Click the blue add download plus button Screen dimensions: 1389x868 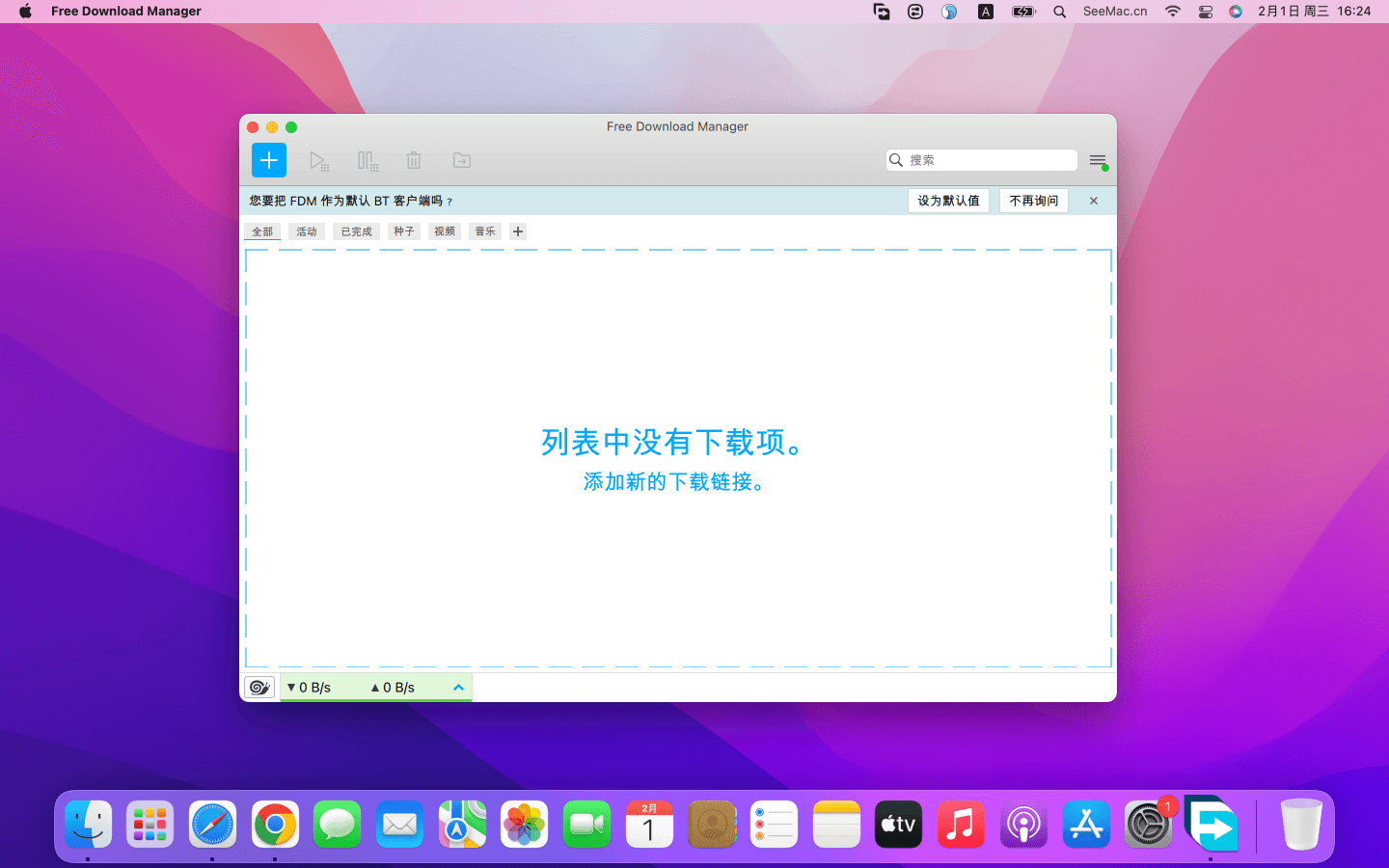tap(269, 160)
